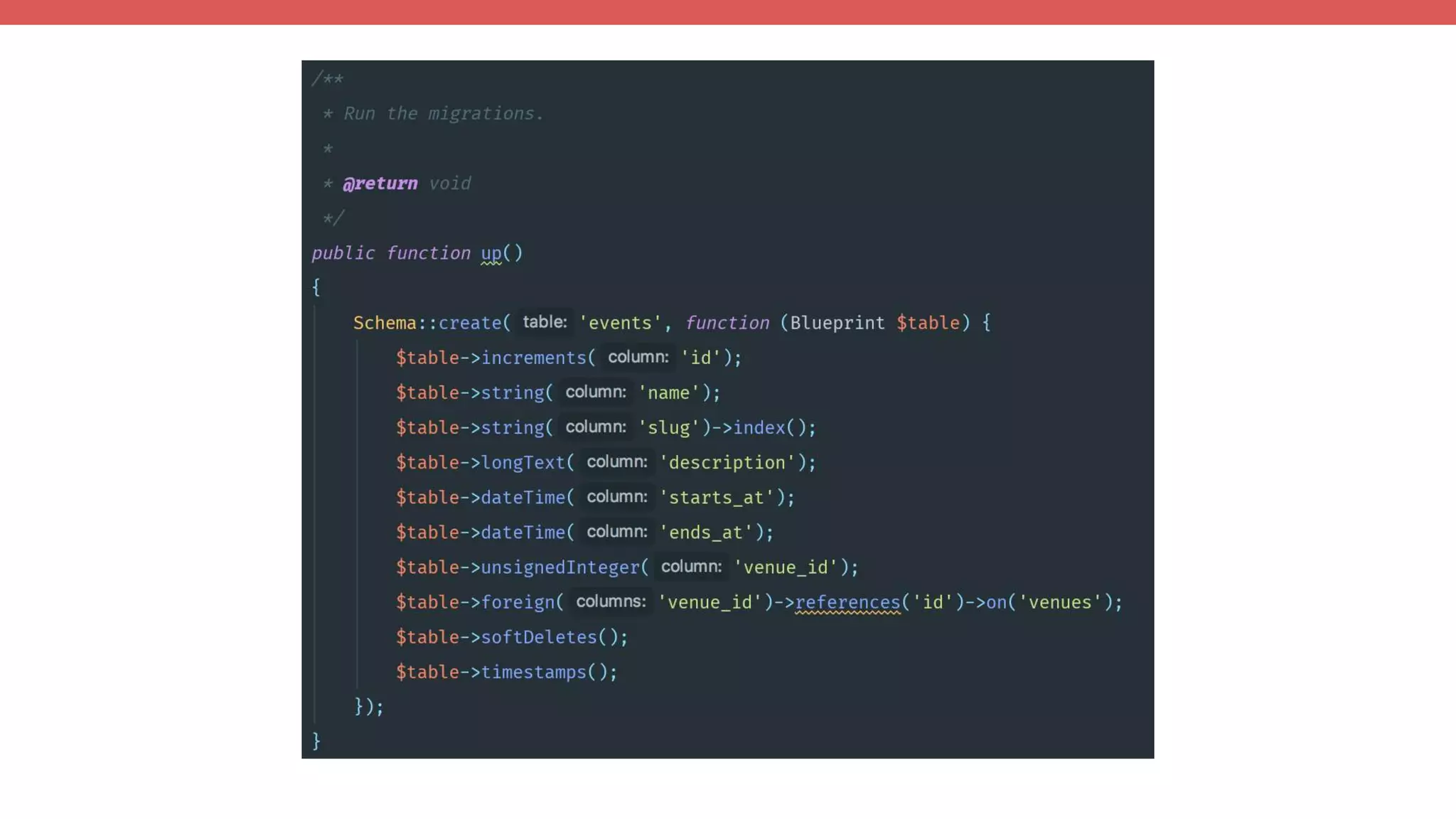Click the 'events' string literal

620,323
